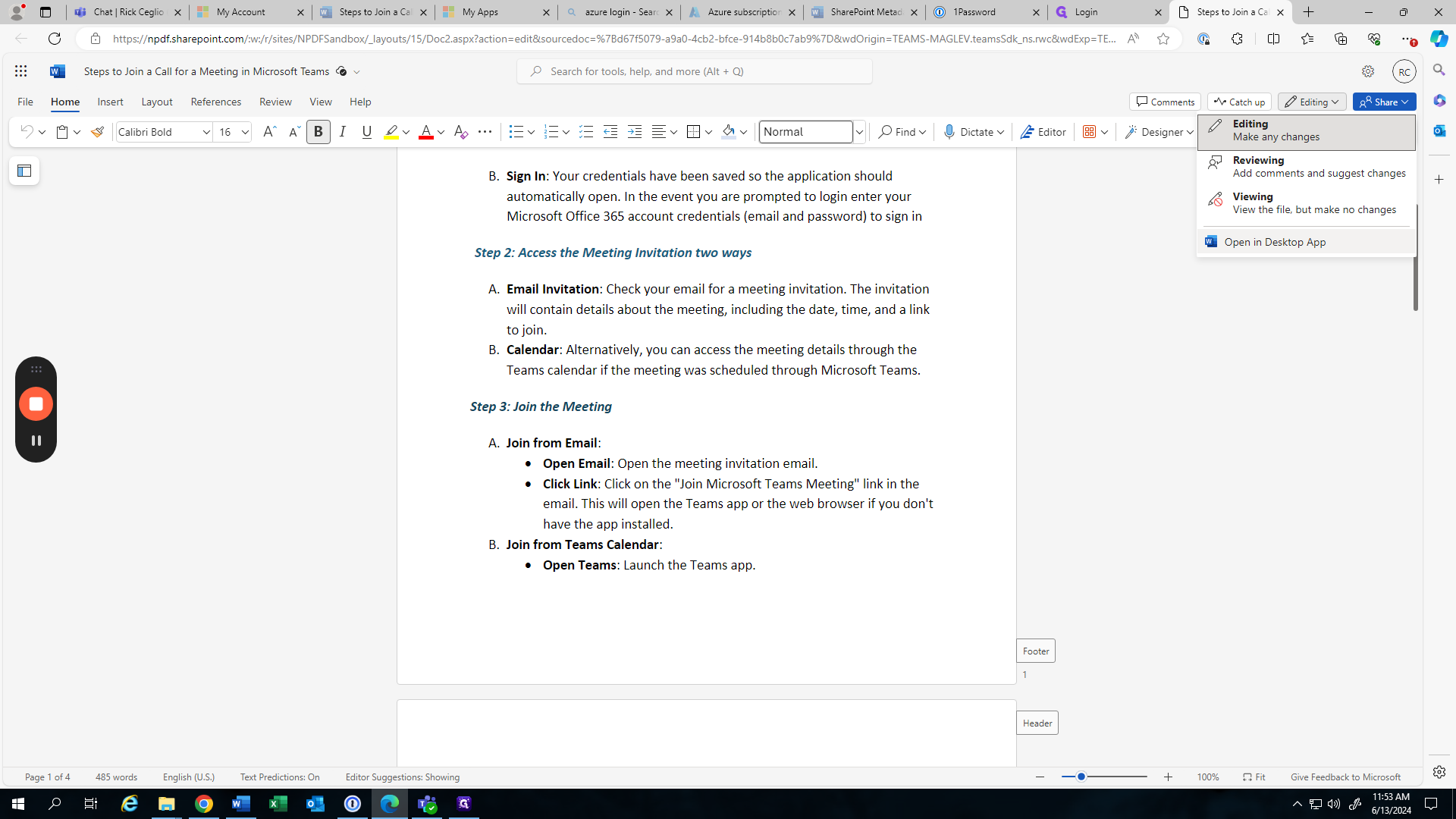Open the File menu
Screen dimensions: 1456x819
tap(25, 102)
